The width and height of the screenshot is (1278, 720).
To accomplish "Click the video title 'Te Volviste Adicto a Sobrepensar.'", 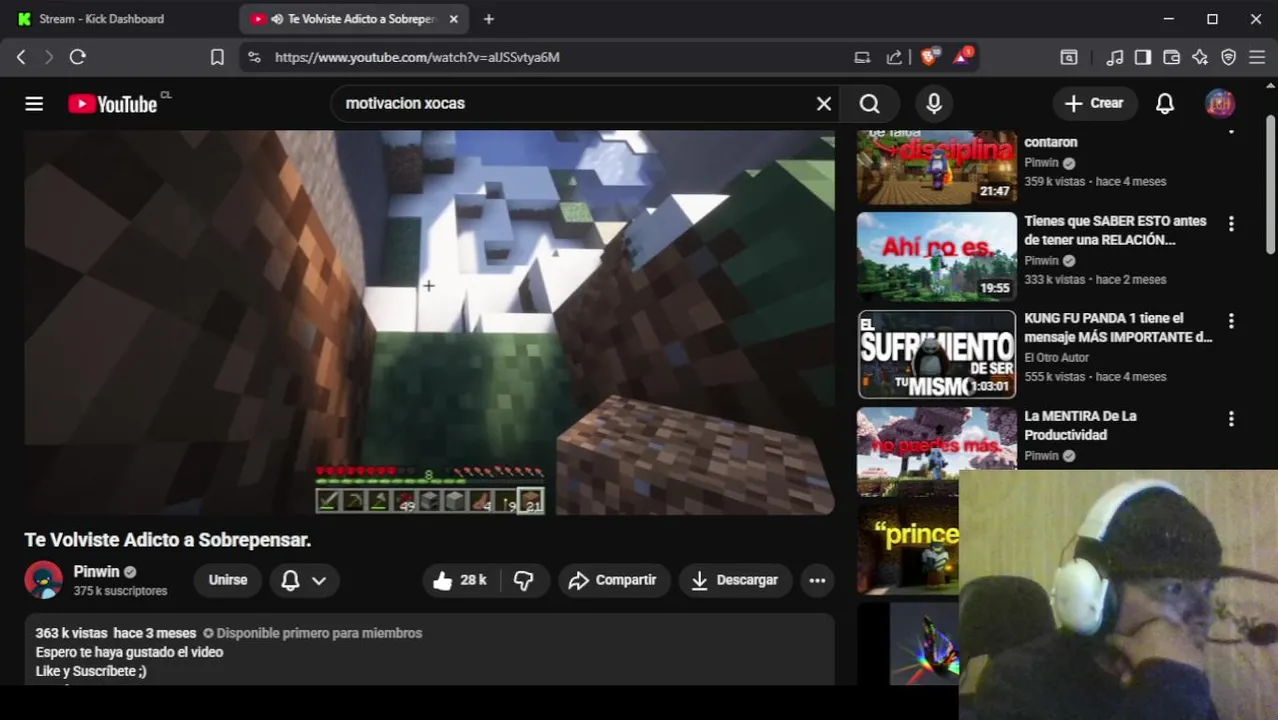I will (167, 539).
